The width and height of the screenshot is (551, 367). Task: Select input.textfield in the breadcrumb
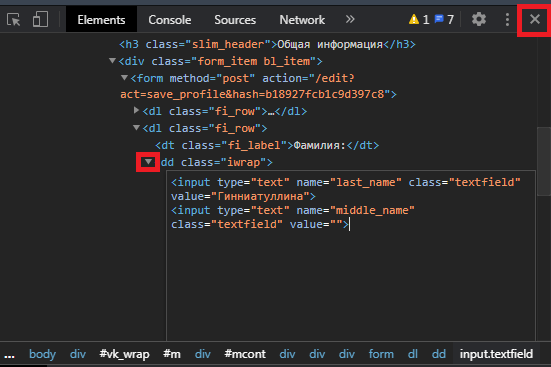click(496, 354)
